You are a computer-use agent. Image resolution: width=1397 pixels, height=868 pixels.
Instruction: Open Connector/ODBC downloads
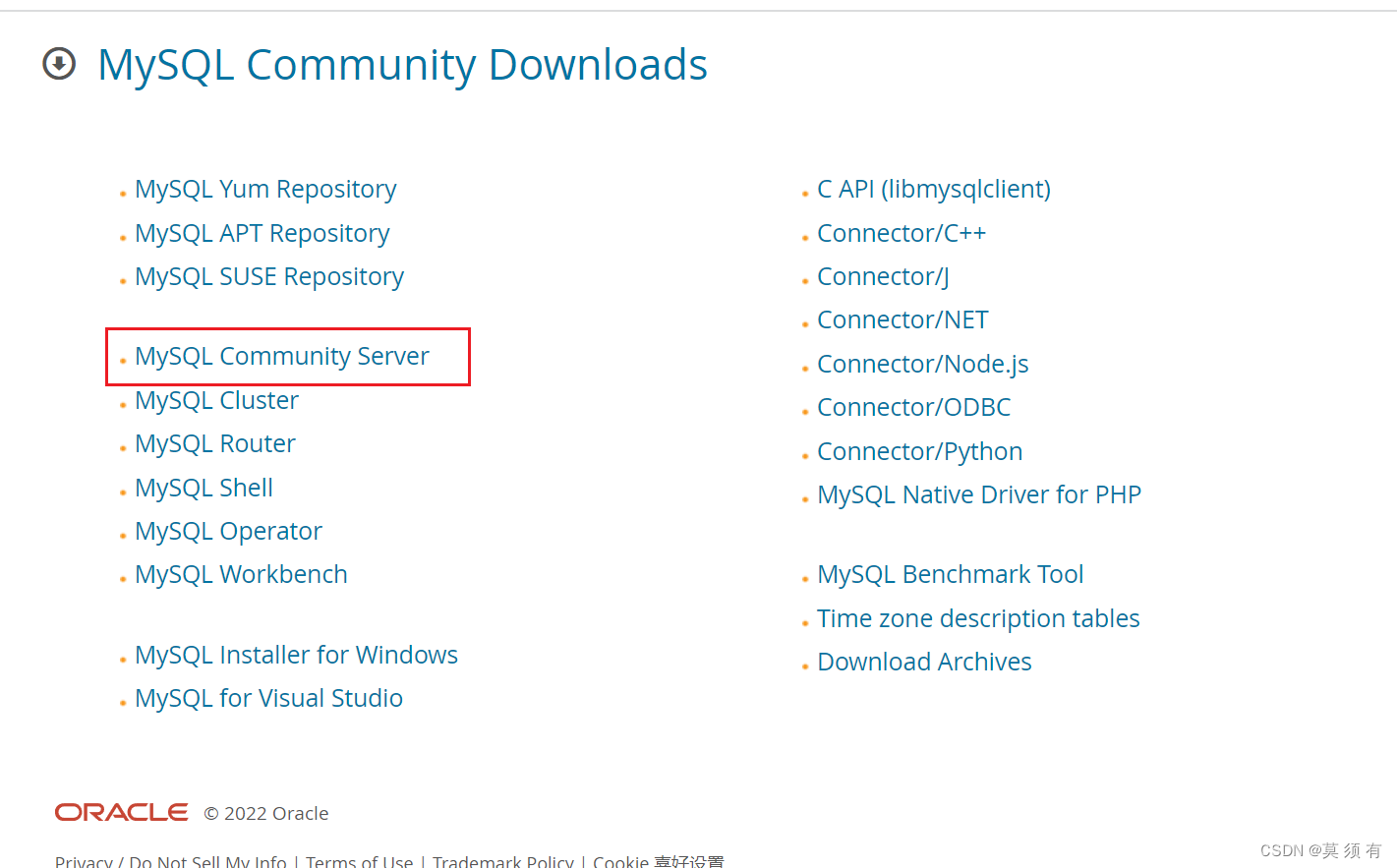click(914, 407)
